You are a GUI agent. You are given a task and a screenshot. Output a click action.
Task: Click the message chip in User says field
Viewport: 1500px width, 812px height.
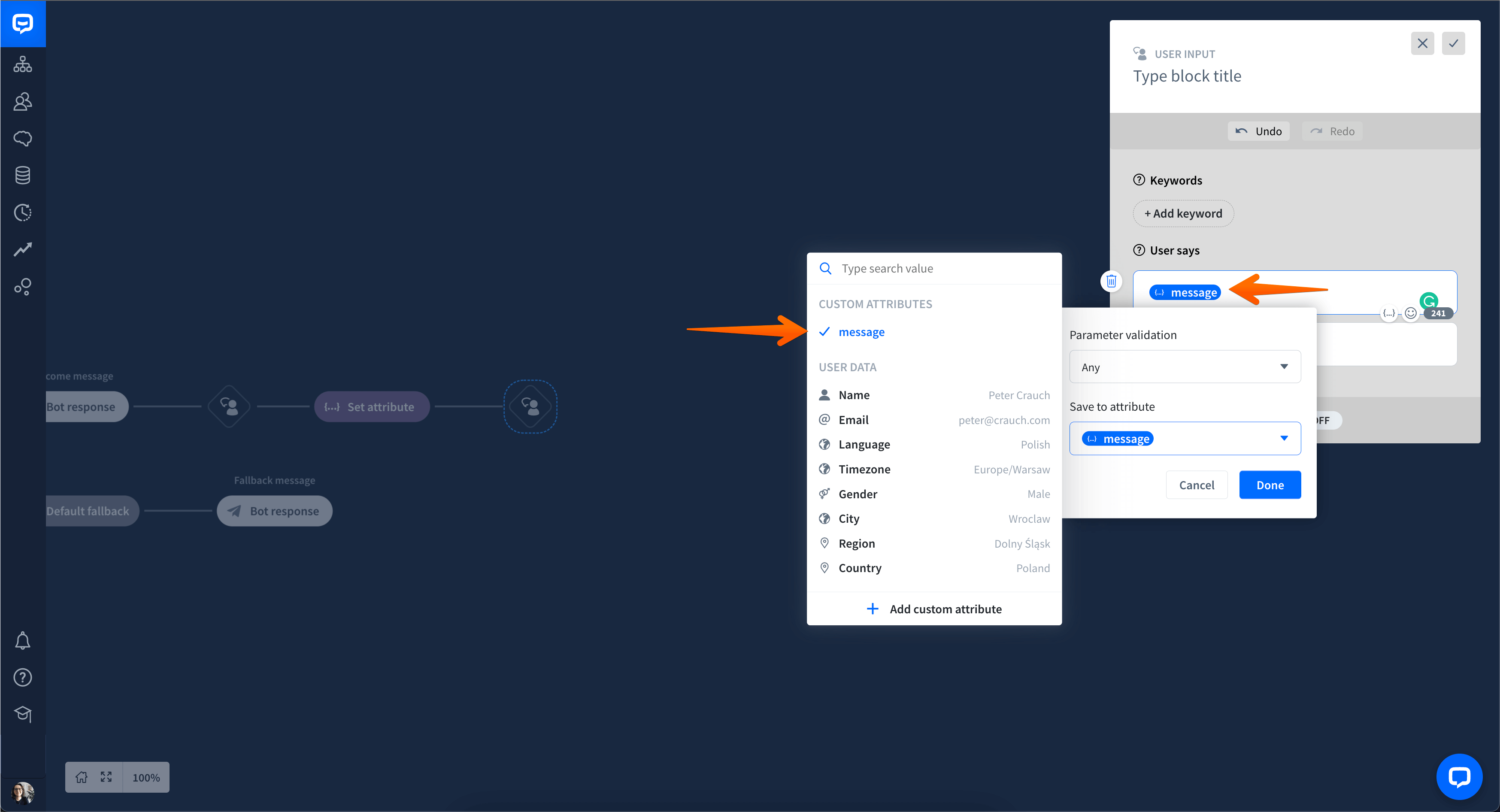pyautogui.click(x=1185, y=292)
